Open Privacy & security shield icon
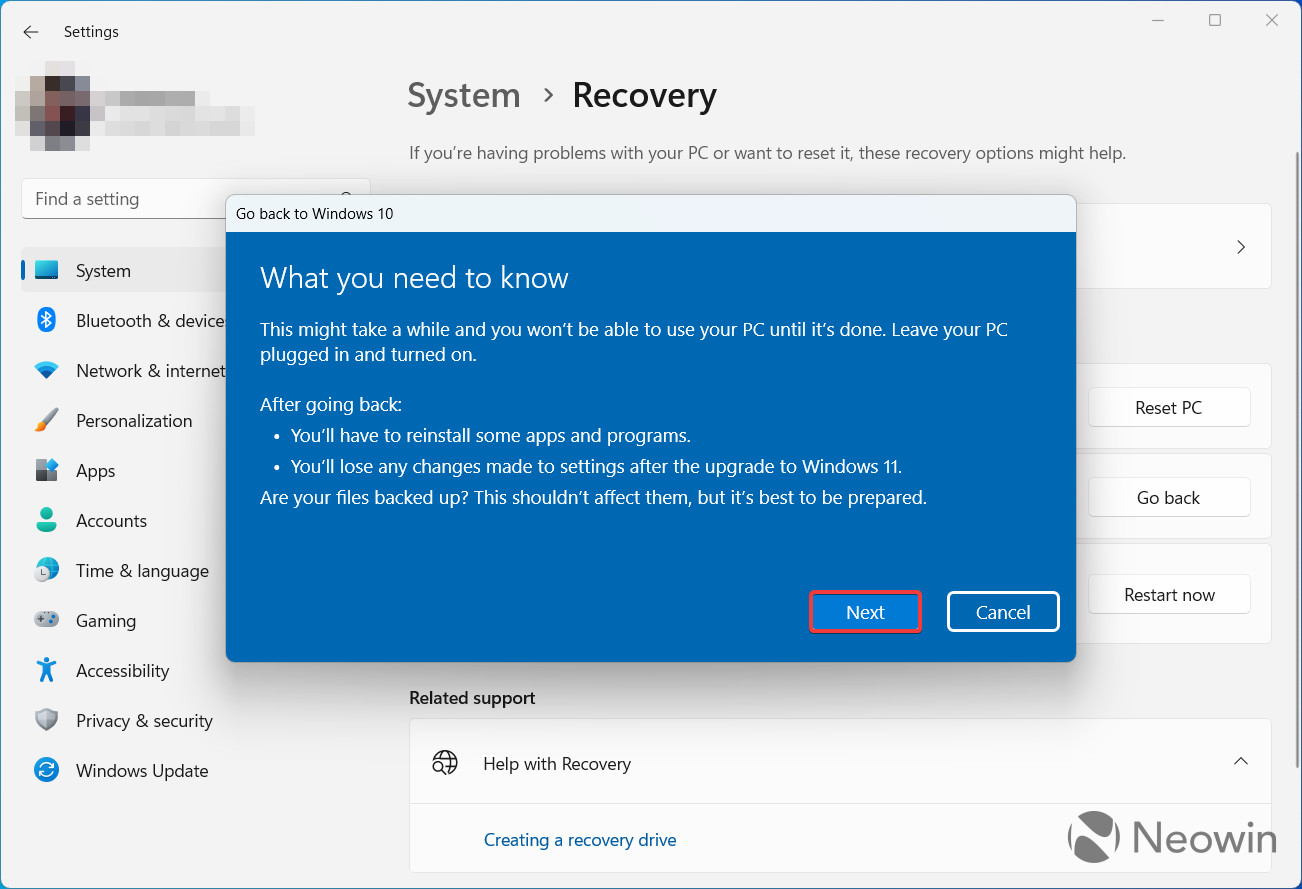The image size is (1302, 889). click(x=47, y=721)
